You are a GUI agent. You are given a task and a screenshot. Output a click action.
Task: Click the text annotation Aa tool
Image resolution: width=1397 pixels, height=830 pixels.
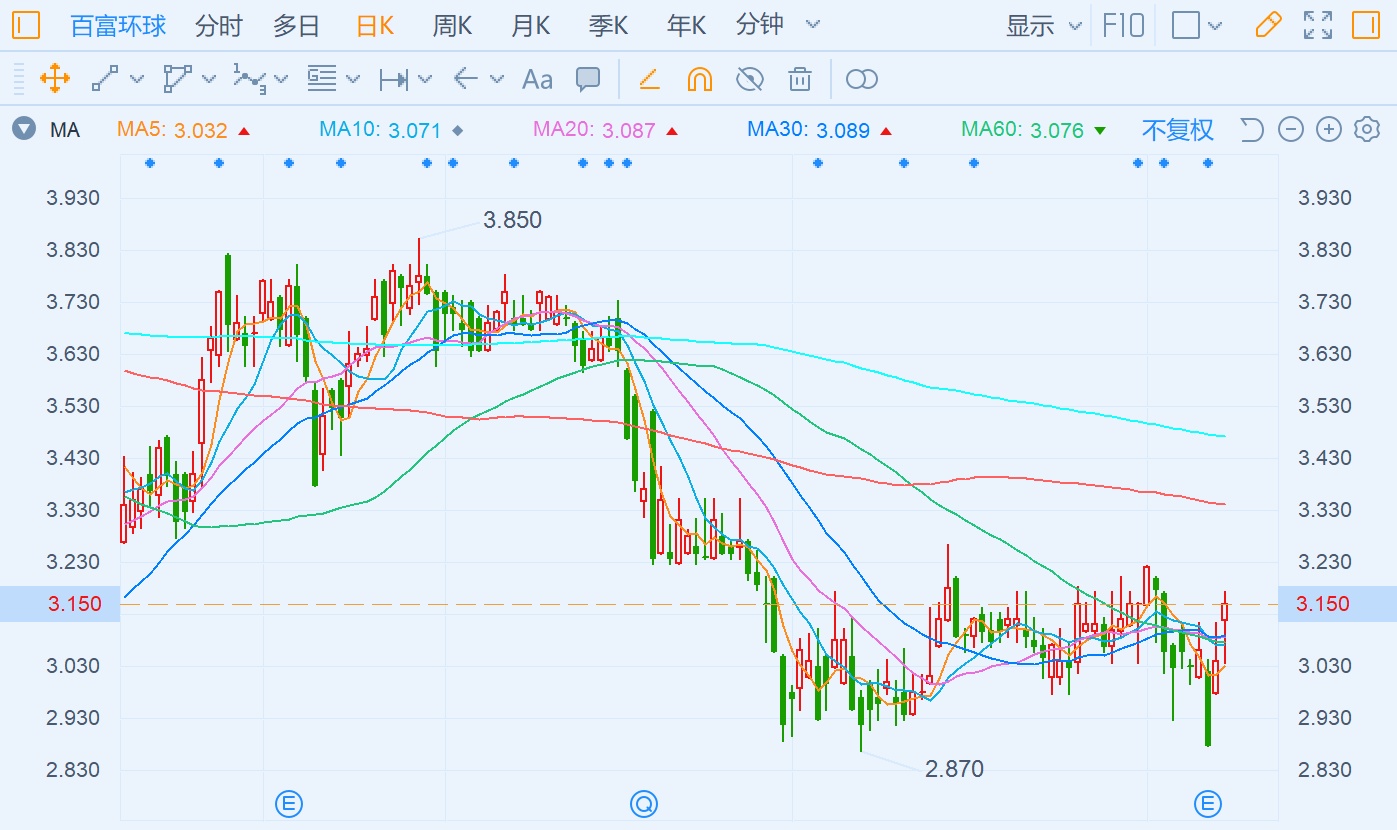pos(537,79)
